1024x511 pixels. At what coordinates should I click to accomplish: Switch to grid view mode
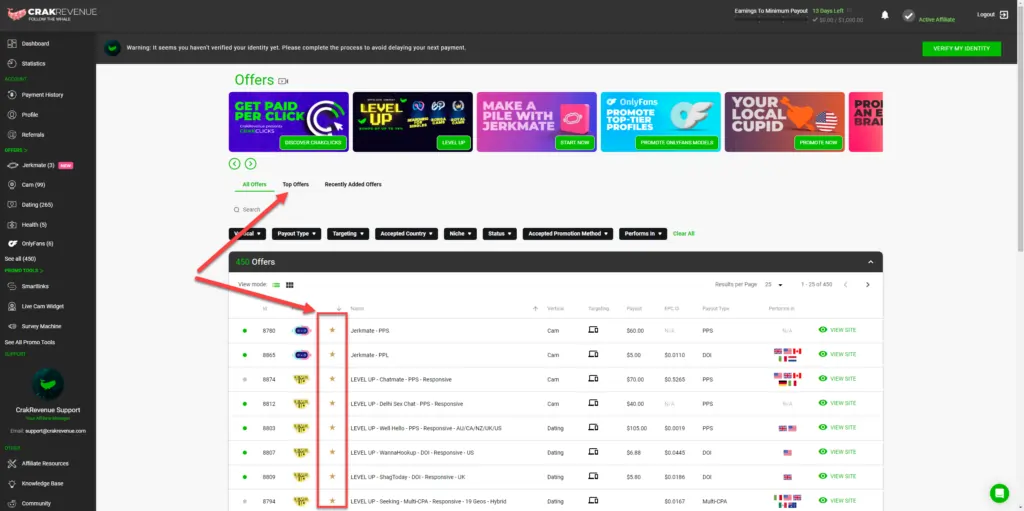pyautogui.click(x=290, y=285)
